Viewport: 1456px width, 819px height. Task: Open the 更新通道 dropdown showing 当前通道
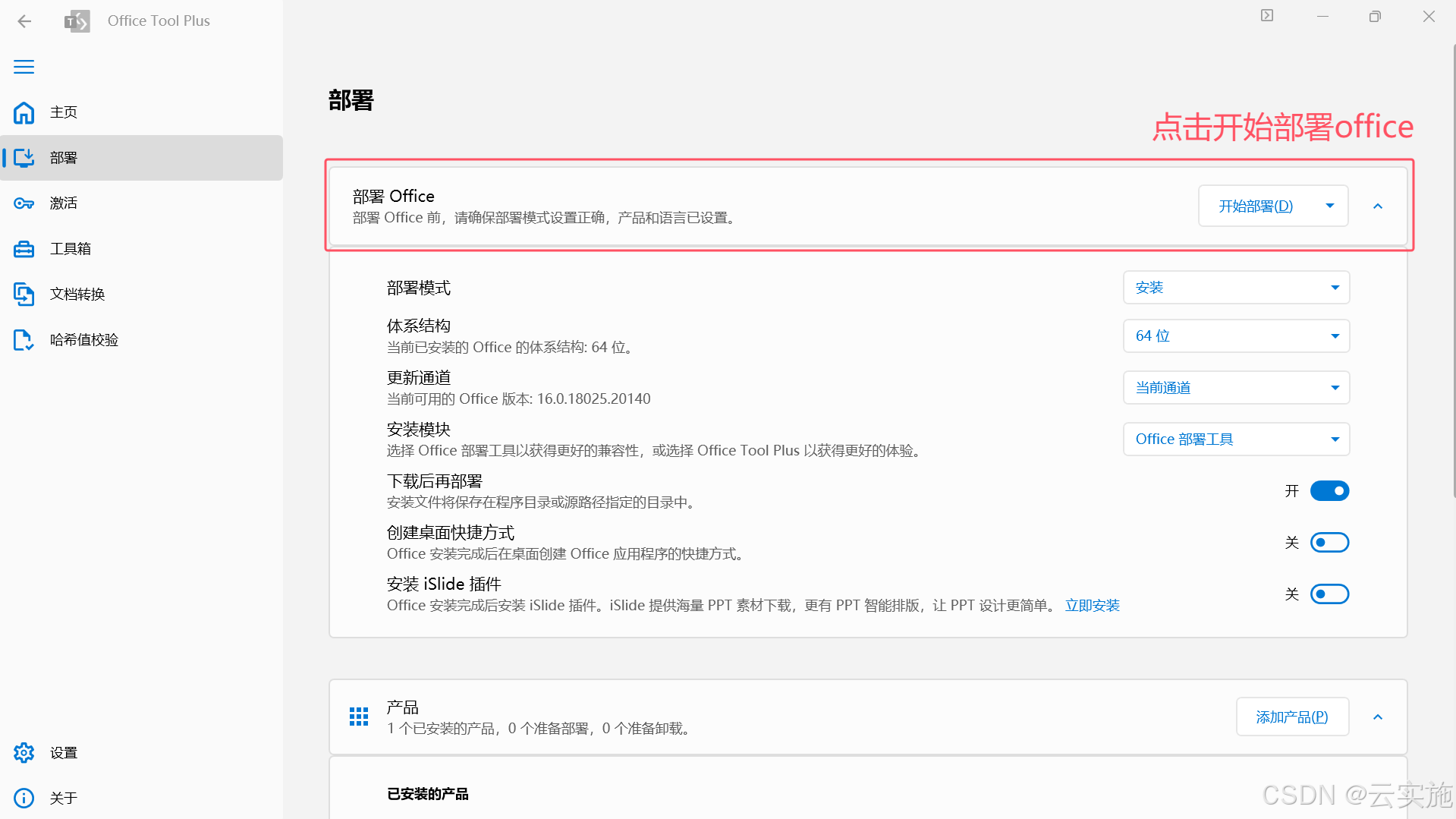pos(1236,388)
